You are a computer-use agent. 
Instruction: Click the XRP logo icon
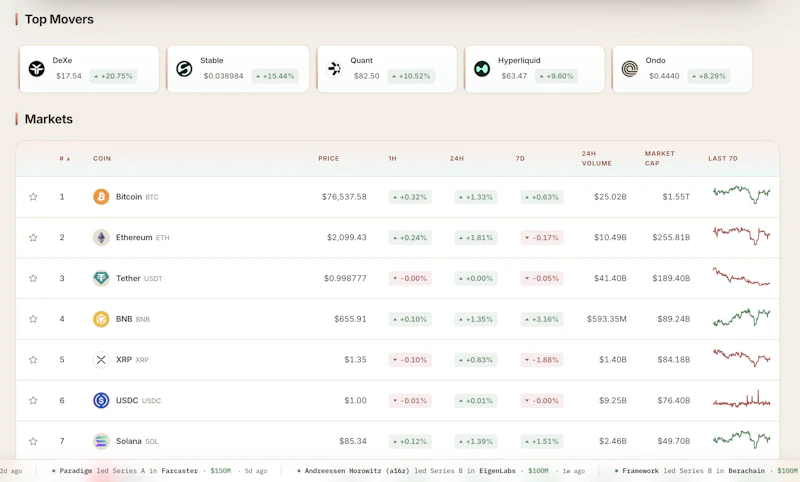pyautogui.click(x=101, y=360)
